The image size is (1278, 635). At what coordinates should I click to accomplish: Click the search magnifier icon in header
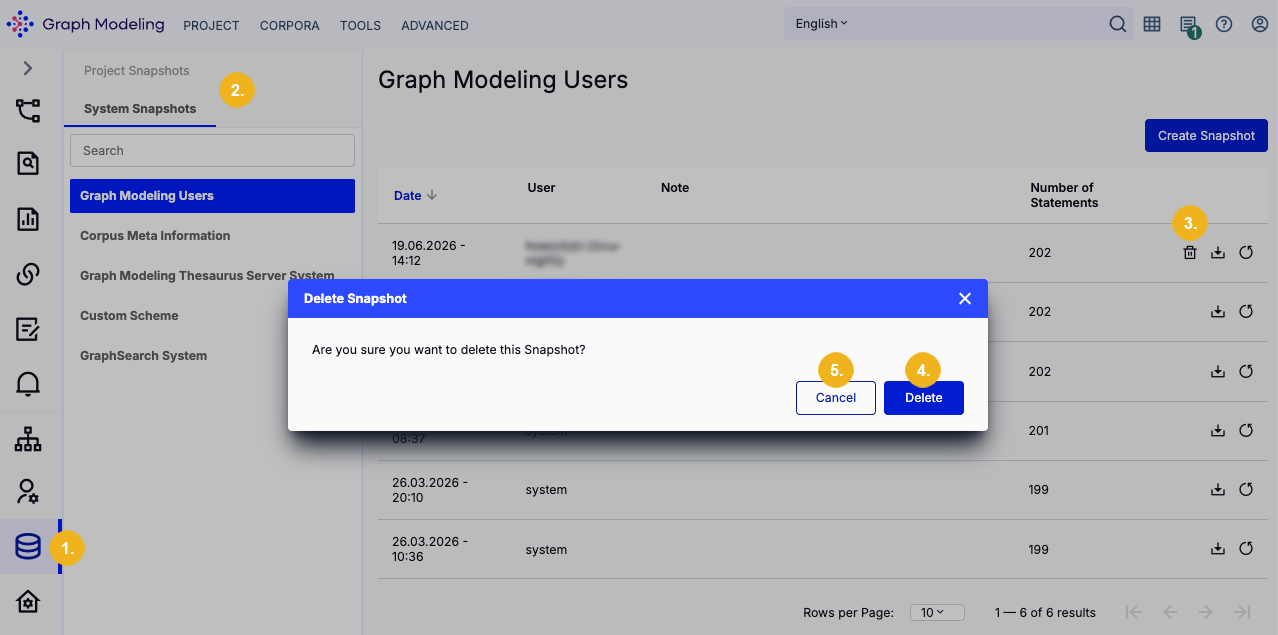pyautogui.click(x=1118, y=24)
